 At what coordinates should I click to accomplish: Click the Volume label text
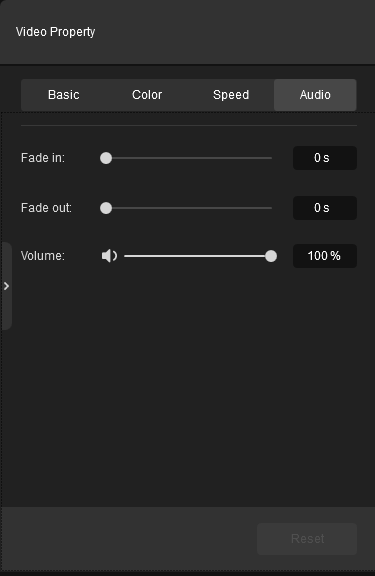tap(43, 256)
